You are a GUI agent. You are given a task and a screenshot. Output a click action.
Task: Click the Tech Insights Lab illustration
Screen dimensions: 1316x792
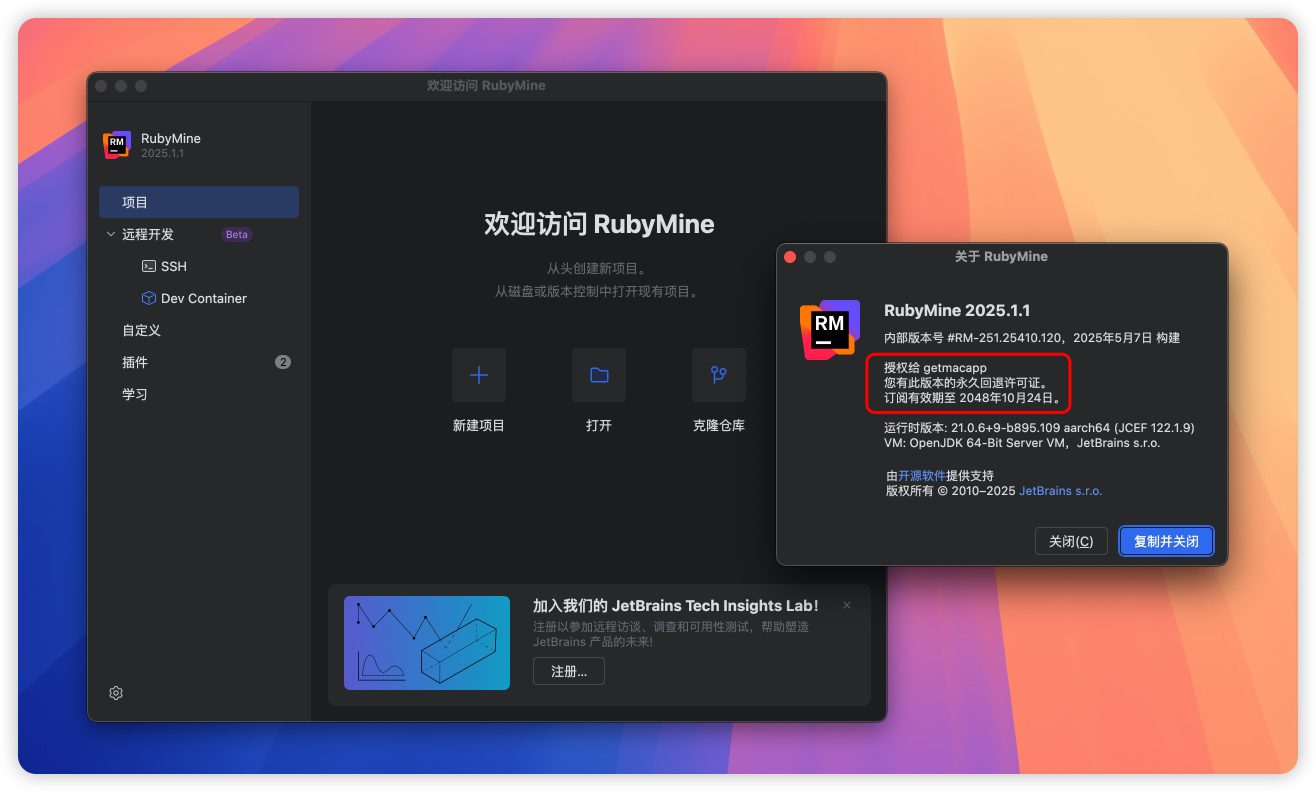[x=427, y=643]
